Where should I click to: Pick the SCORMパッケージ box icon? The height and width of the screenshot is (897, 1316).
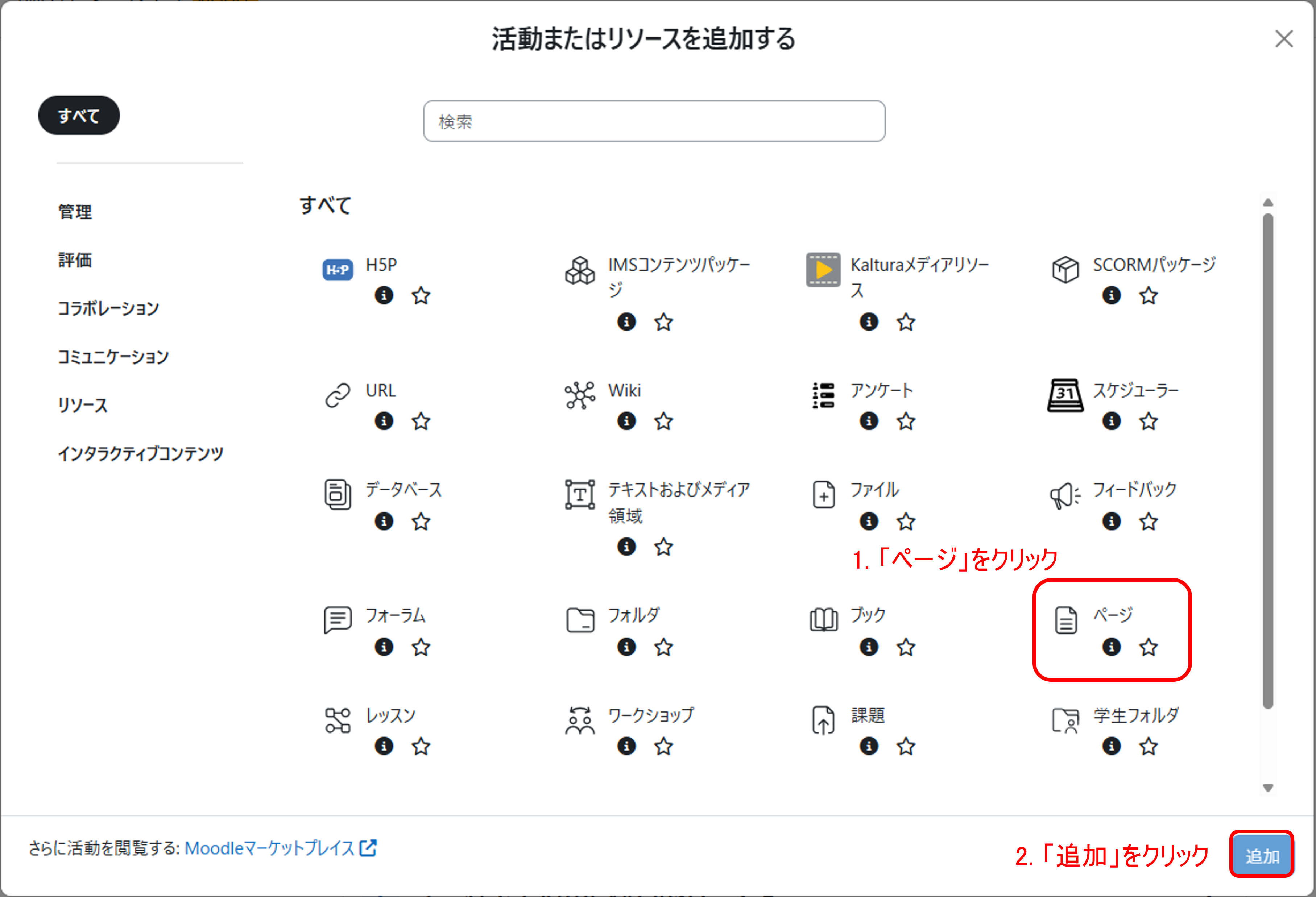[x=1065, y=269]
